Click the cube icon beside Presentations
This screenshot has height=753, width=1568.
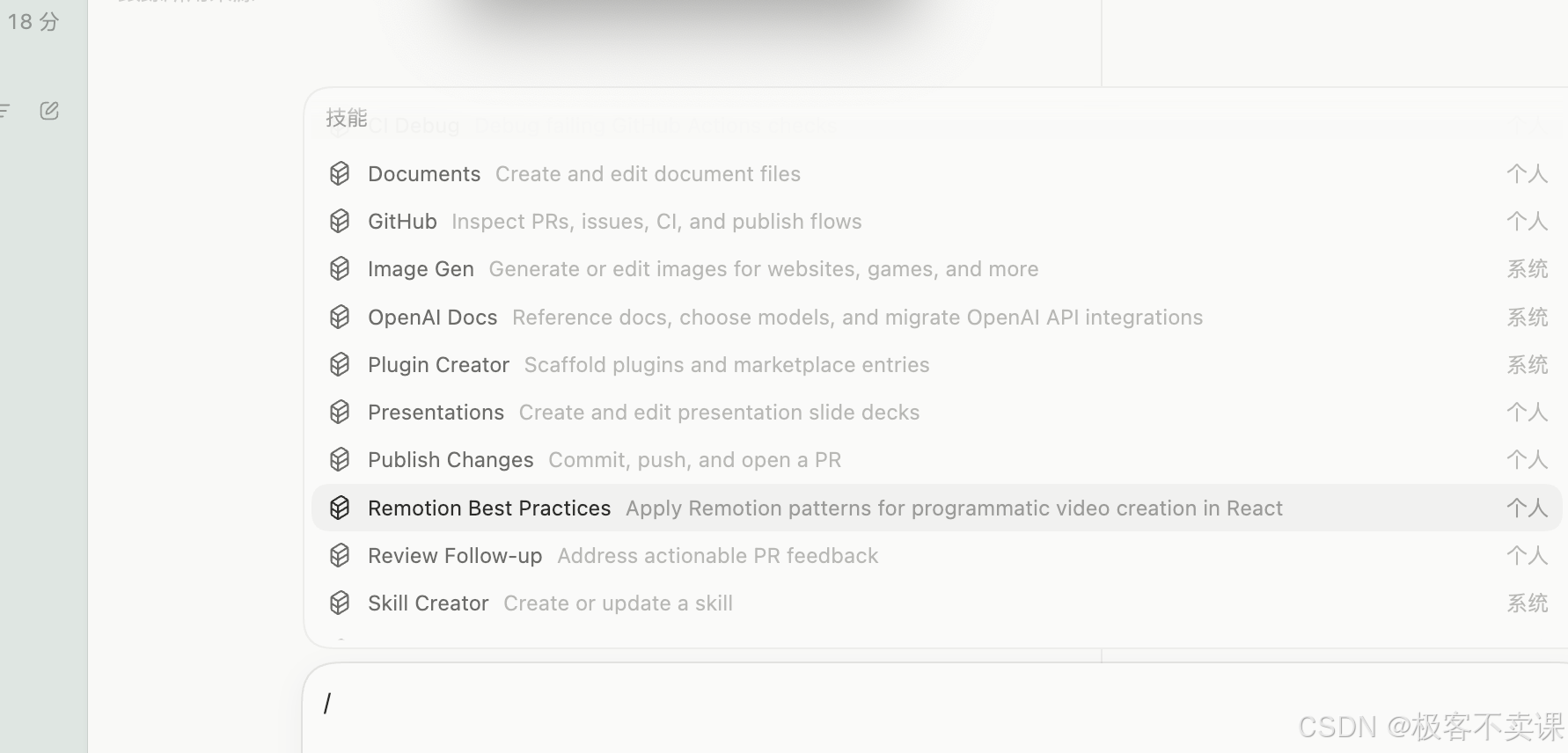tap(340, 412)
